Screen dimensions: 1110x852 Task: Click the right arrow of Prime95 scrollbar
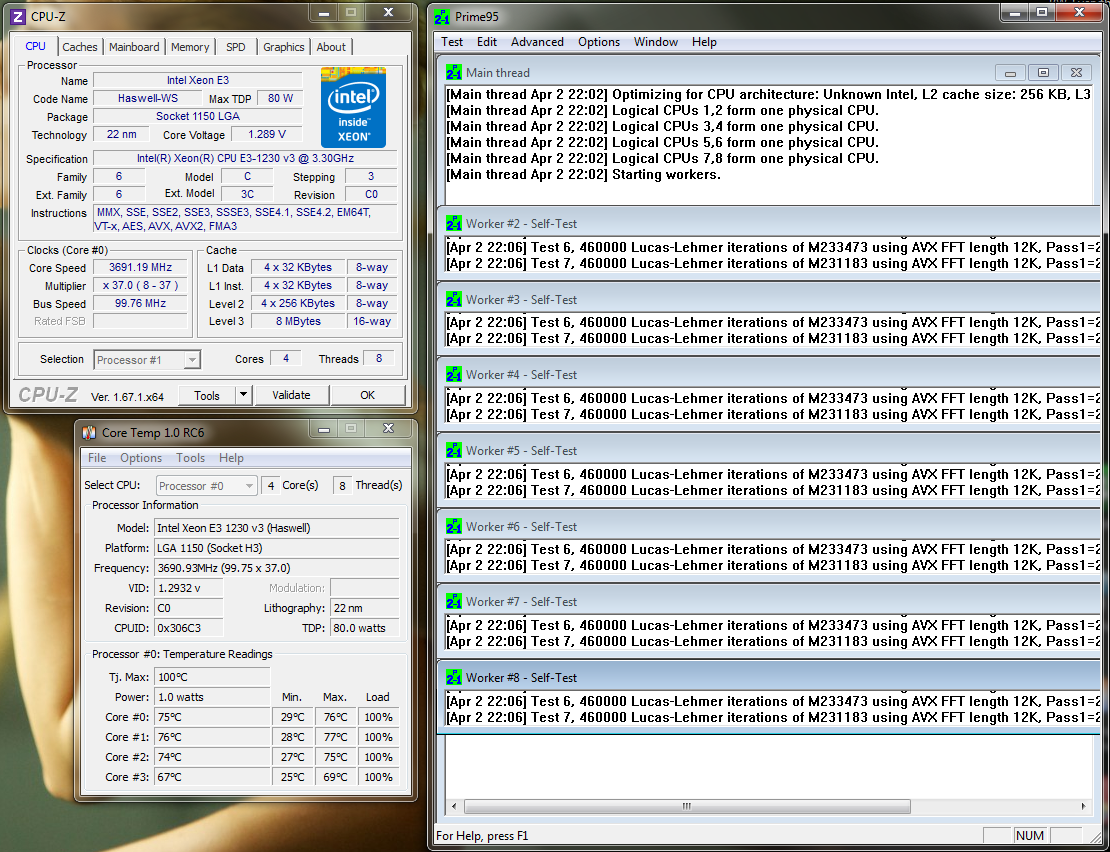click(x=1084, y=806)
